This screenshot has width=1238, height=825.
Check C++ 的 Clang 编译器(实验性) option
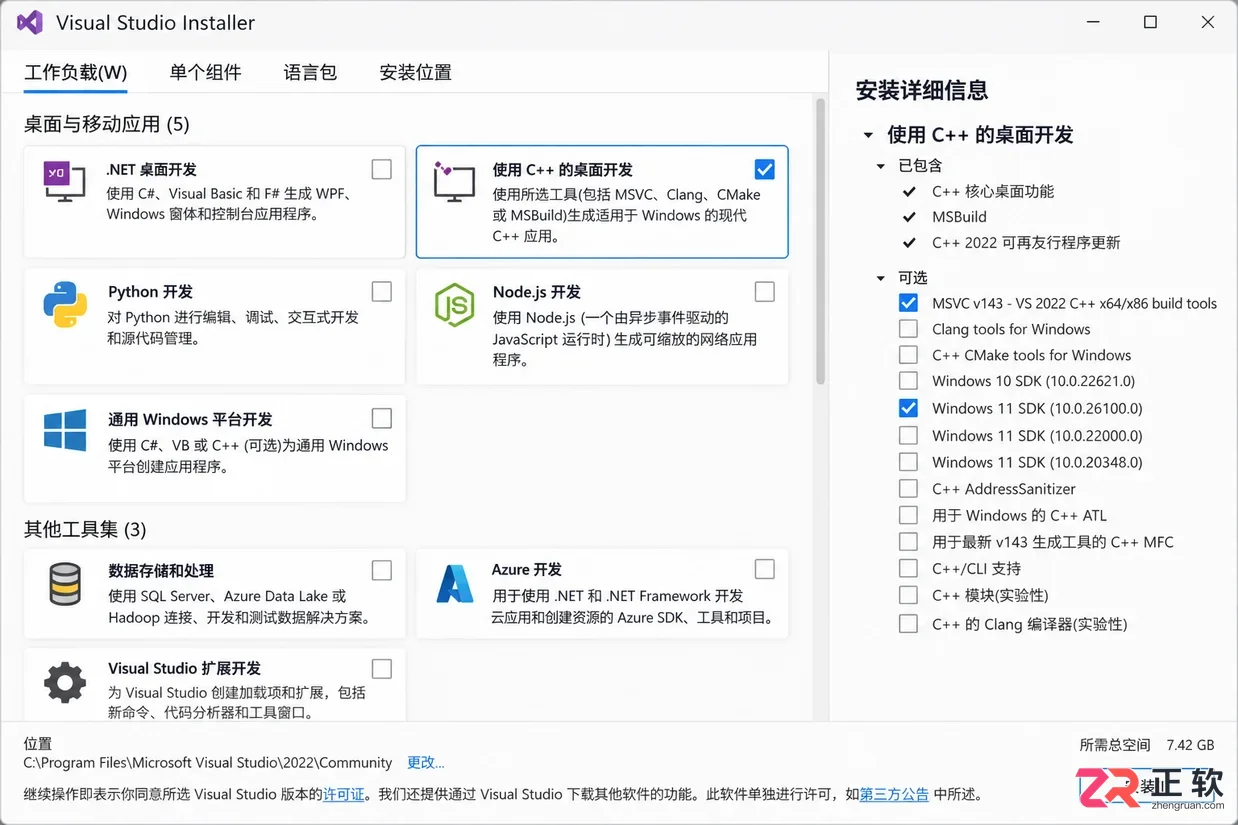[908, 624]
